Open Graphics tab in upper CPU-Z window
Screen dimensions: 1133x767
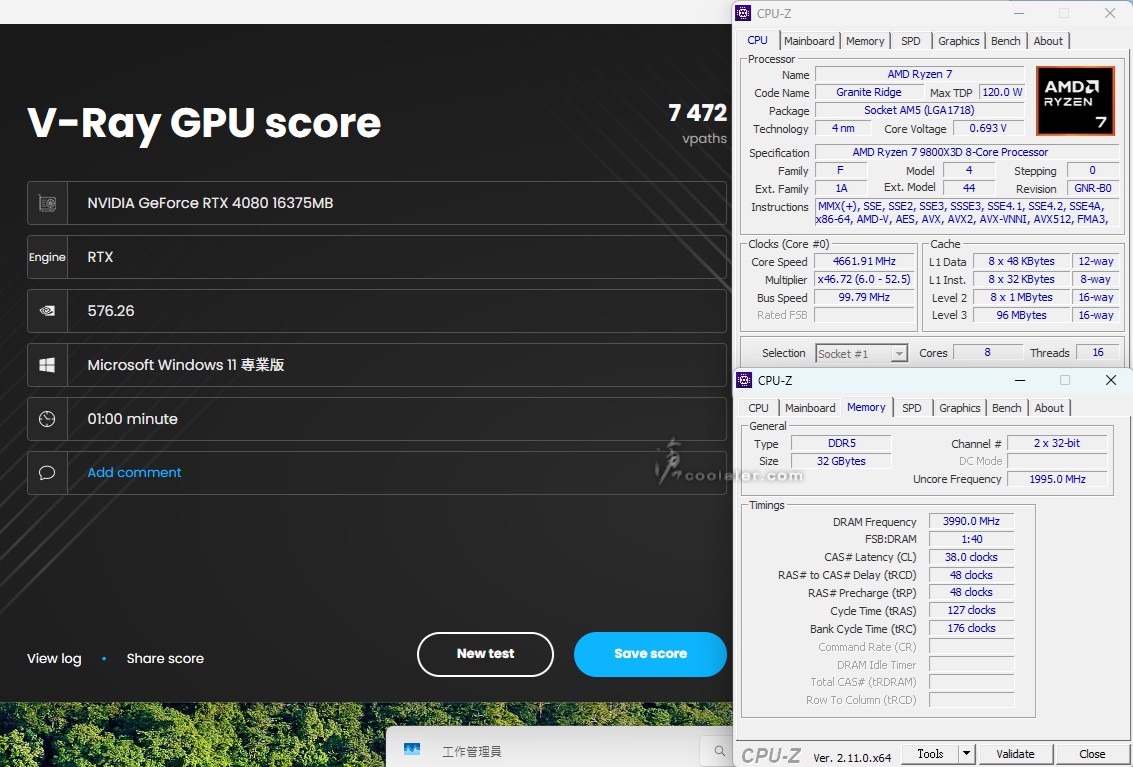[959, 41]
